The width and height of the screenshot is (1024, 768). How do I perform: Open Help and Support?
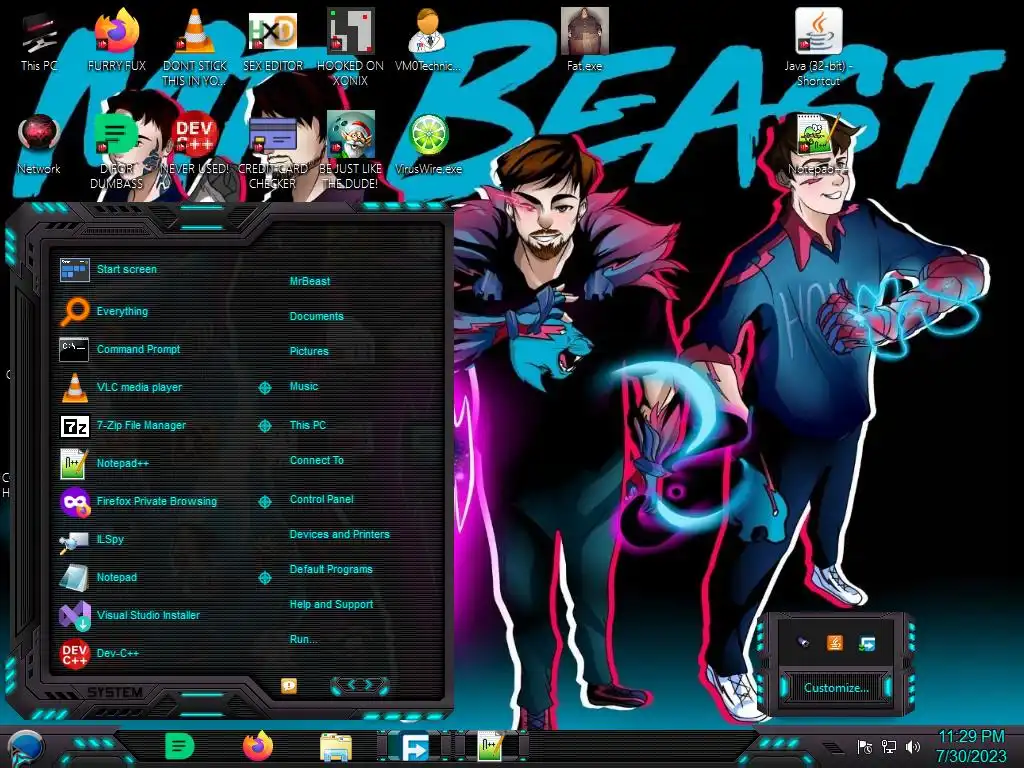pos(331,605)
